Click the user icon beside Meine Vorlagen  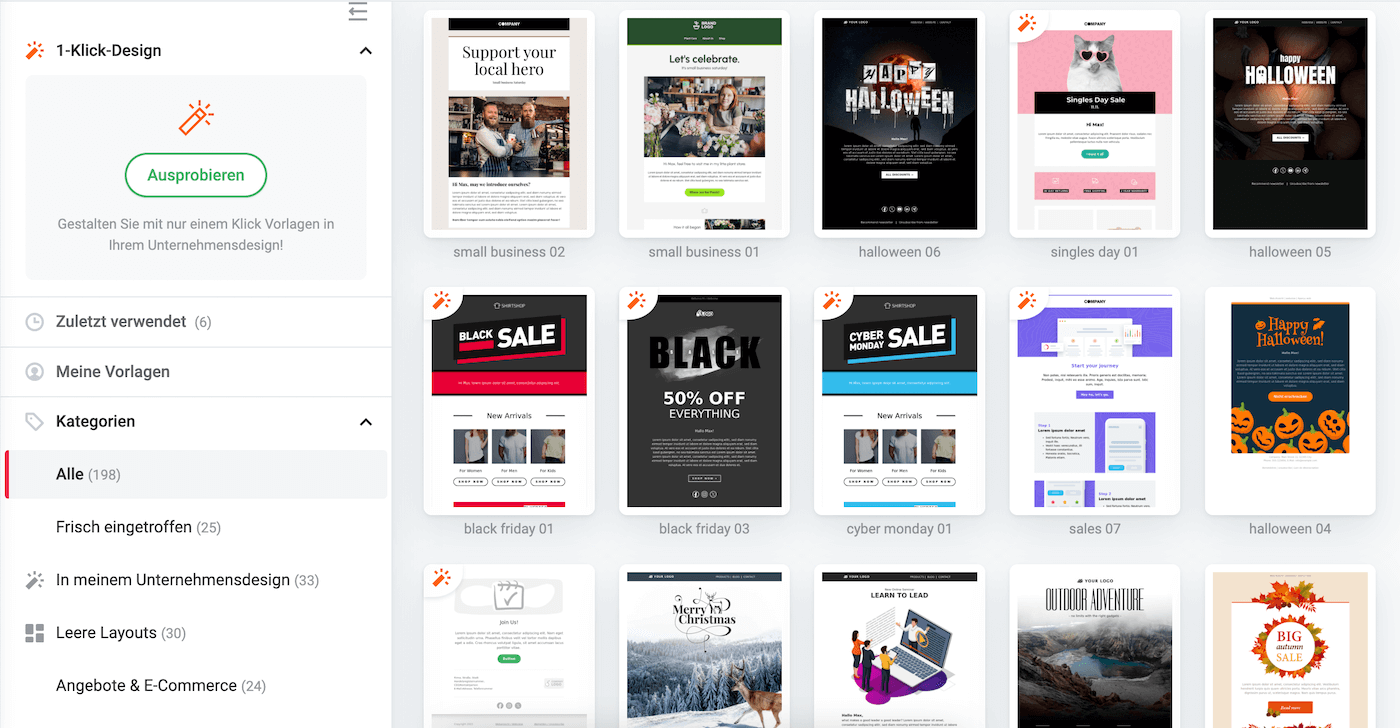[35, 372]
